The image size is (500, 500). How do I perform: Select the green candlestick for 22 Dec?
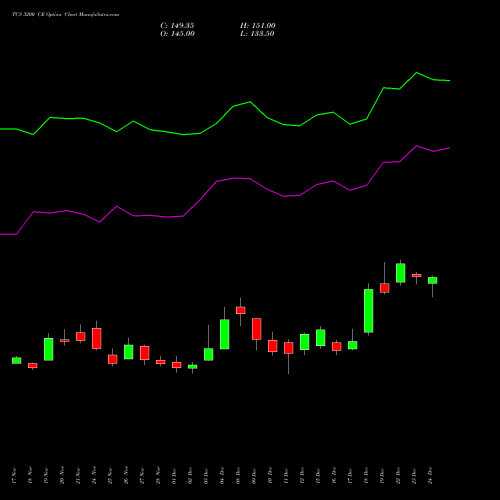[401, 273]
